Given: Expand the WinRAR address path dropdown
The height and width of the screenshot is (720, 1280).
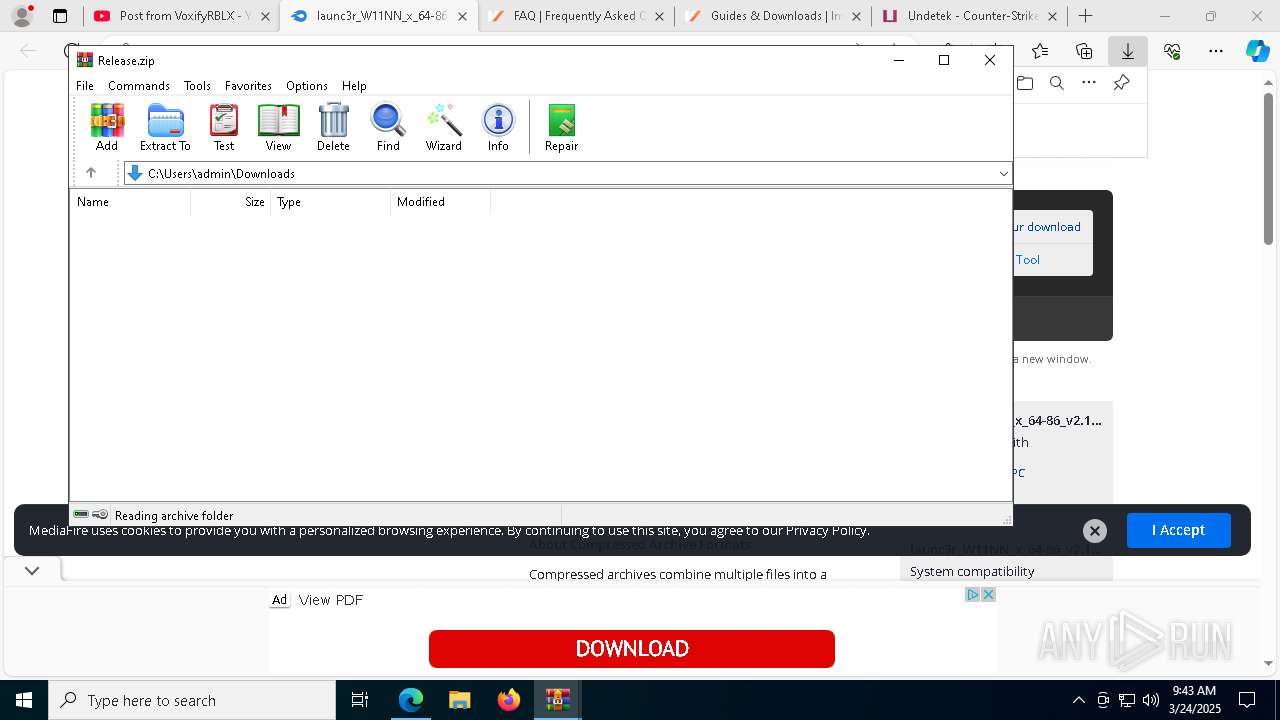Looking at the screenshot, I should (1003, 173).
